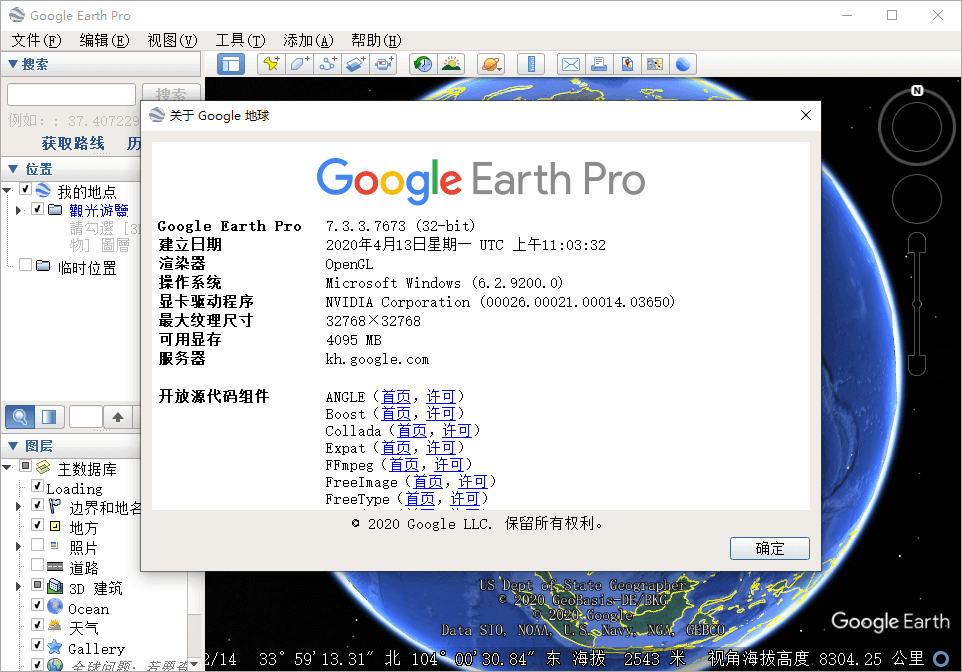The image size is (962, 672).
Task: Toggle sunlight across the landscape icon
Action: point(452,64)
